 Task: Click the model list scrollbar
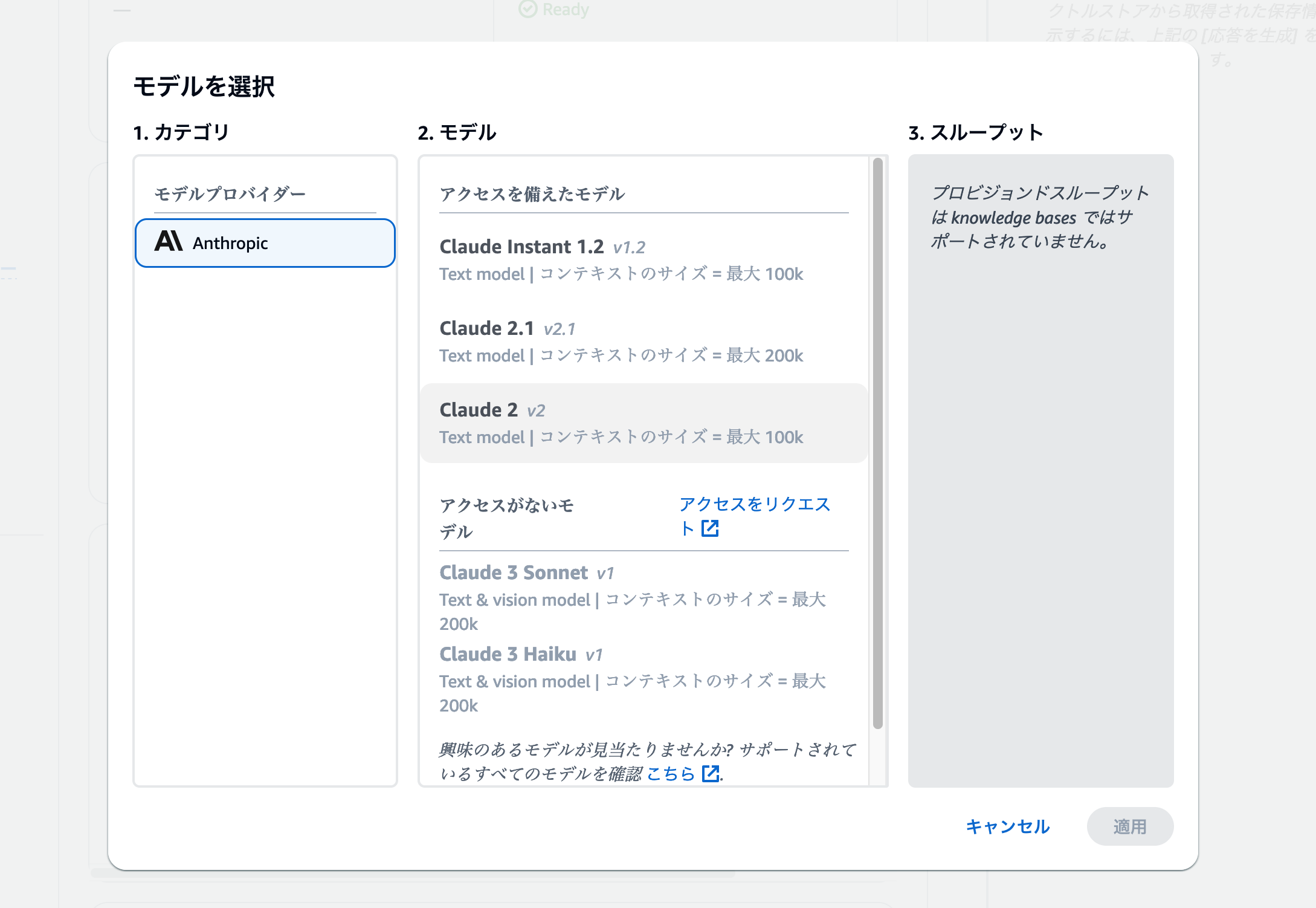click(x=876, y=423)
